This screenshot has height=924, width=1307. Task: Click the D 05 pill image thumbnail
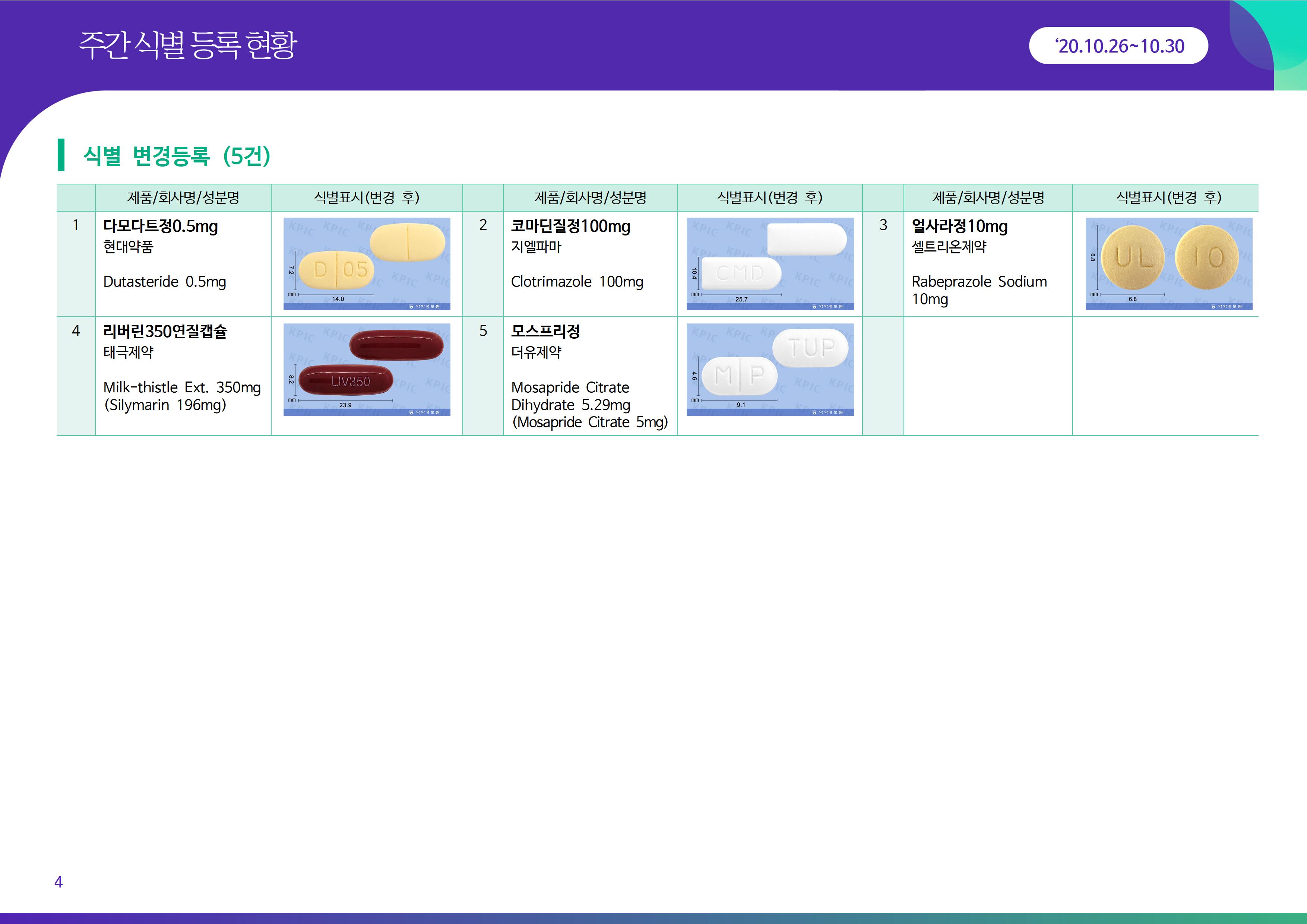point(367,263)
